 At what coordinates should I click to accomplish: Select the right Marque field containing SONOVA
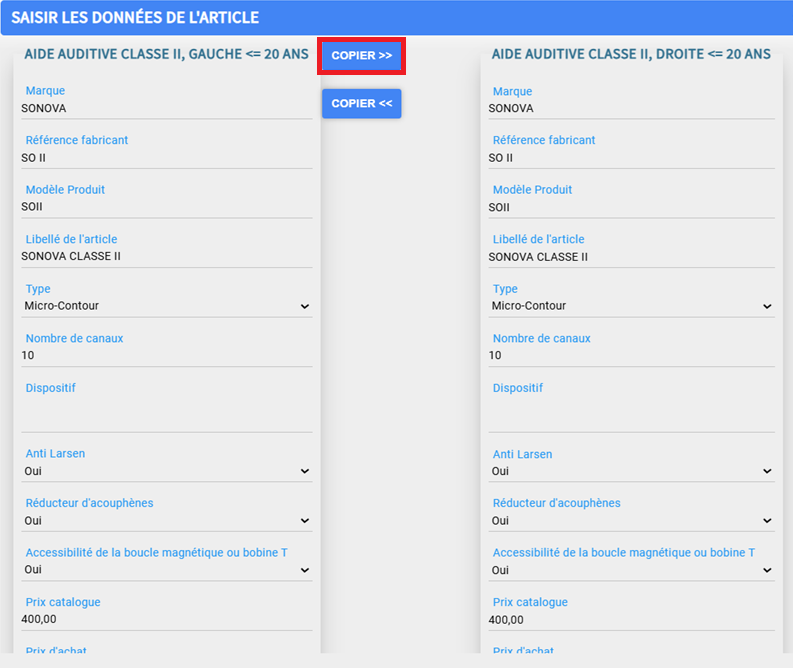coord(631,109)
